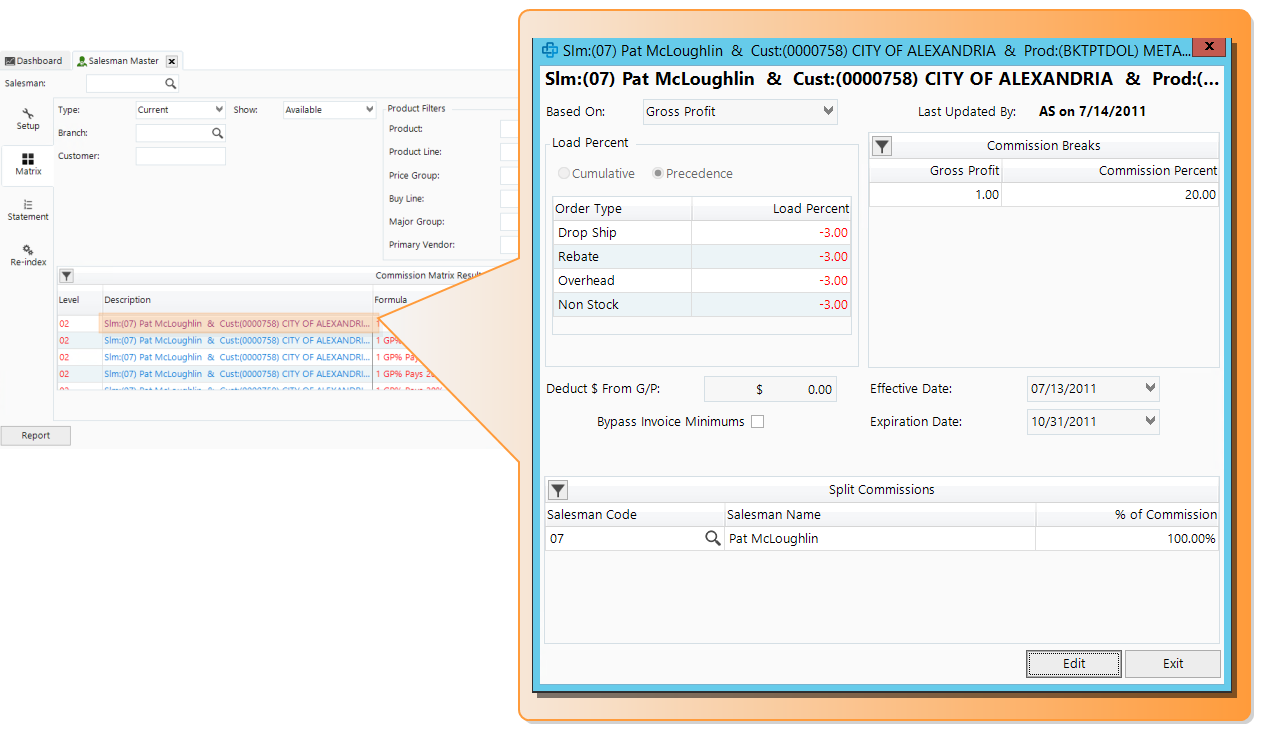The width and height of the screenshot is (1264, 734).
Task: Click the filter funnel above Split Commissions
Action: [x=557, y=490]
